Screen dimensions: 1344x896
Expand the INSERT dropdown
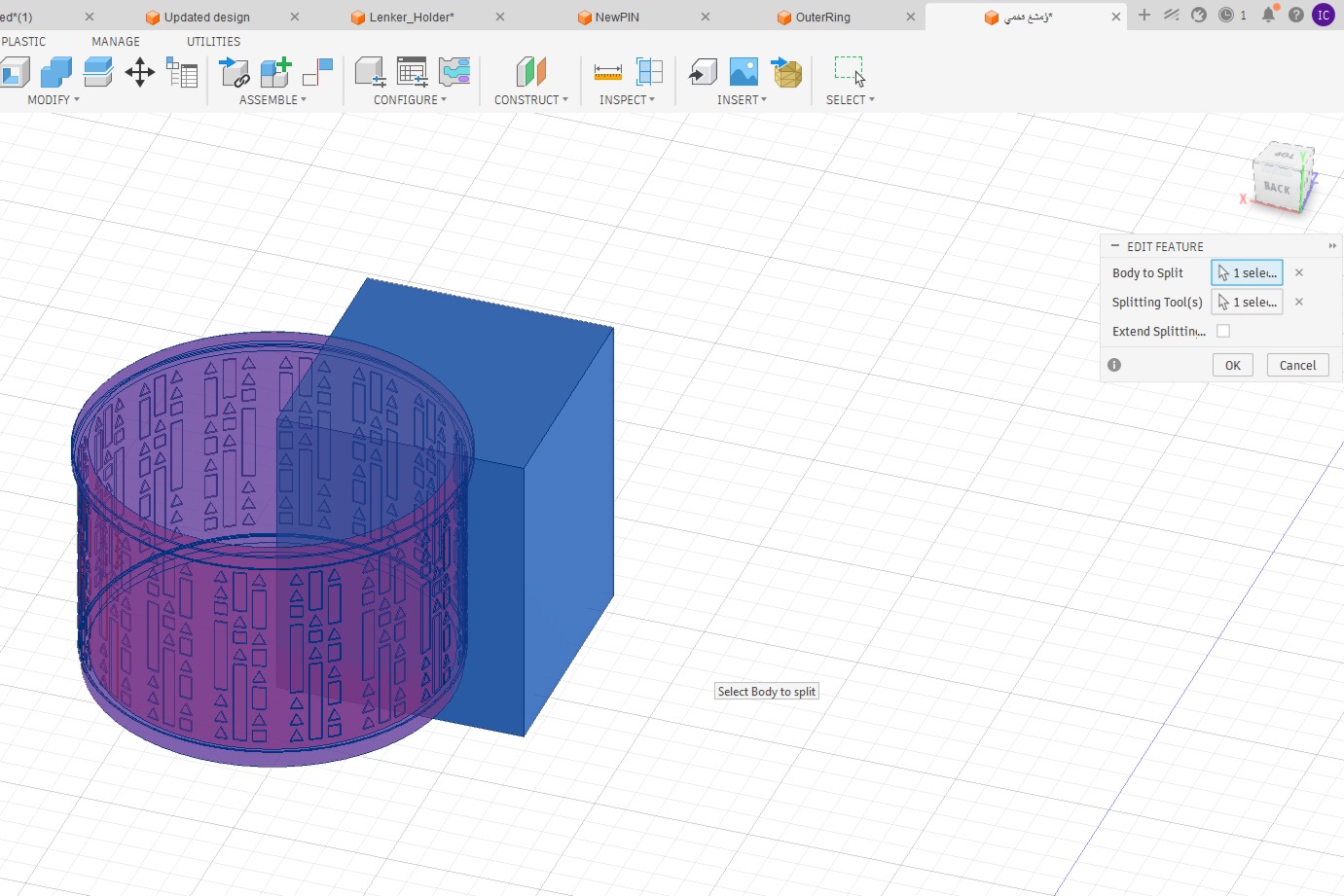(742, 100)
